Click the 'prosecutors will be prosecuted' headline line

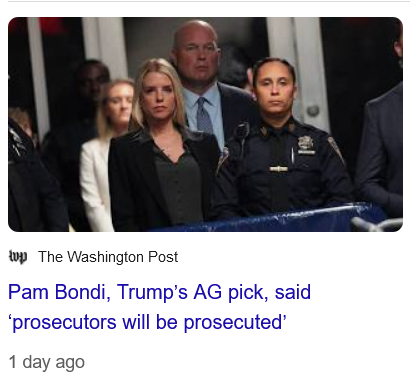point(147,322)
